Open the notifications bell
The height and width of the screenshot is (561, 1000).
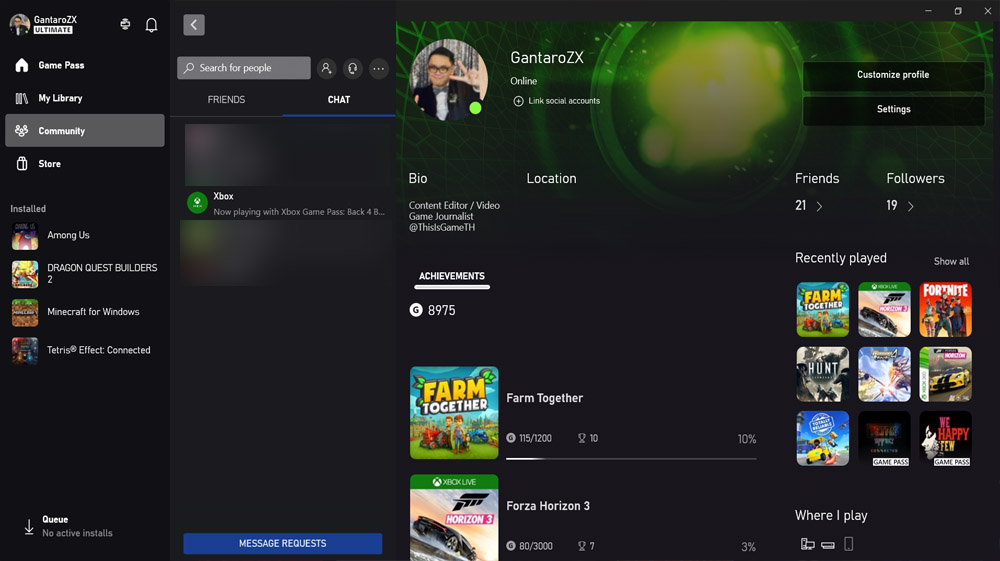(151, 25)
